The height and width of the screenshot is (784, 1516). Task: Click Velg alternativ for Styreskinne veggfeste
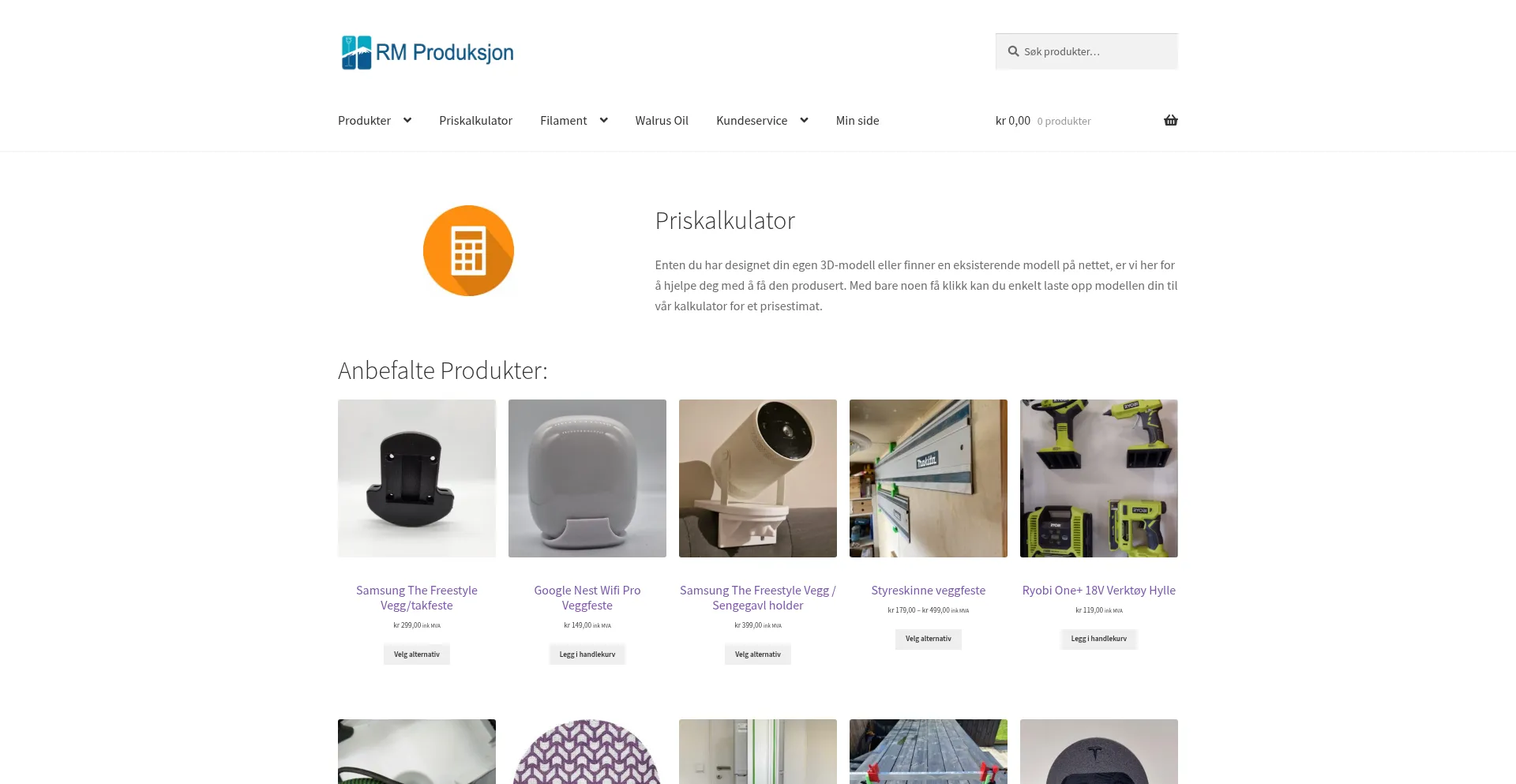929,639
